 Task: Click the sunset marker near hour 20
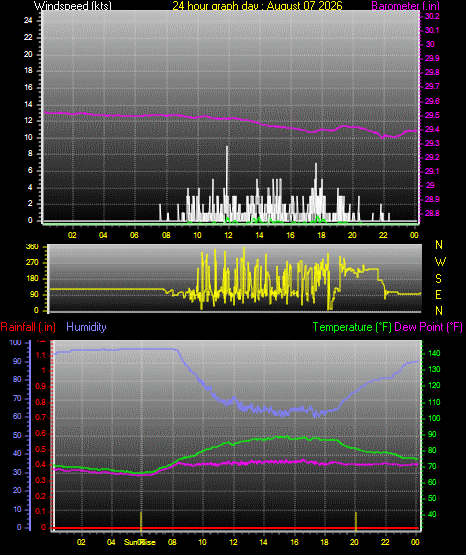point(356,521)
